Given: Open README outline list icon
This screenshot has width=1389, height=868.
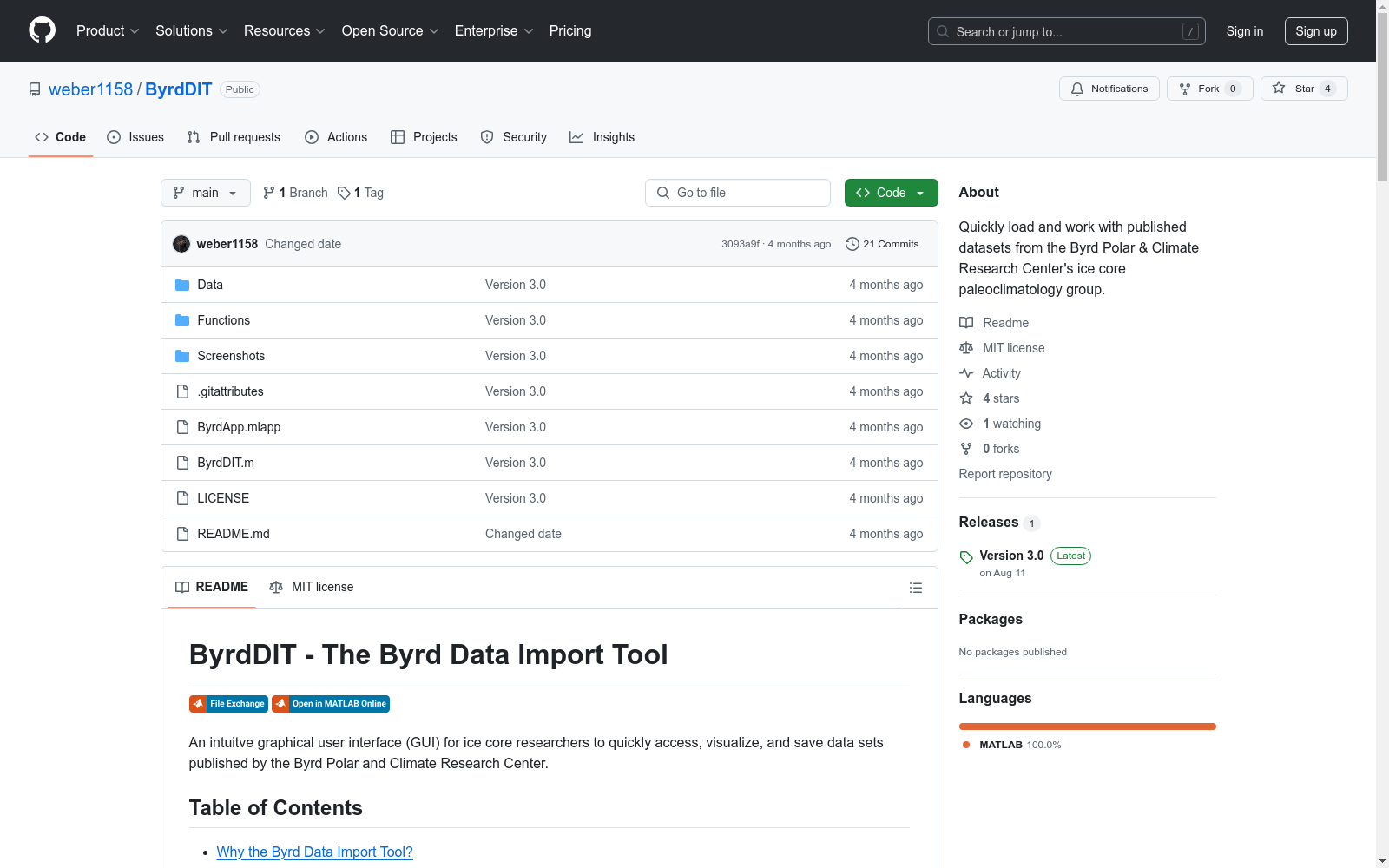Looking at the screenshot, I should click(915, 588).
